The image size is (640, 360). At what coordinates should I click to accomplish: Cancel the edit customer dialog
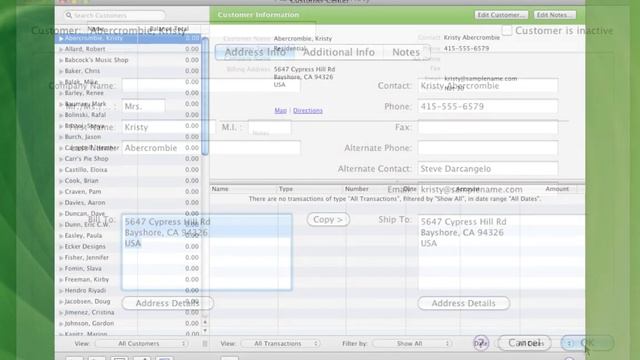coord(524,343)
